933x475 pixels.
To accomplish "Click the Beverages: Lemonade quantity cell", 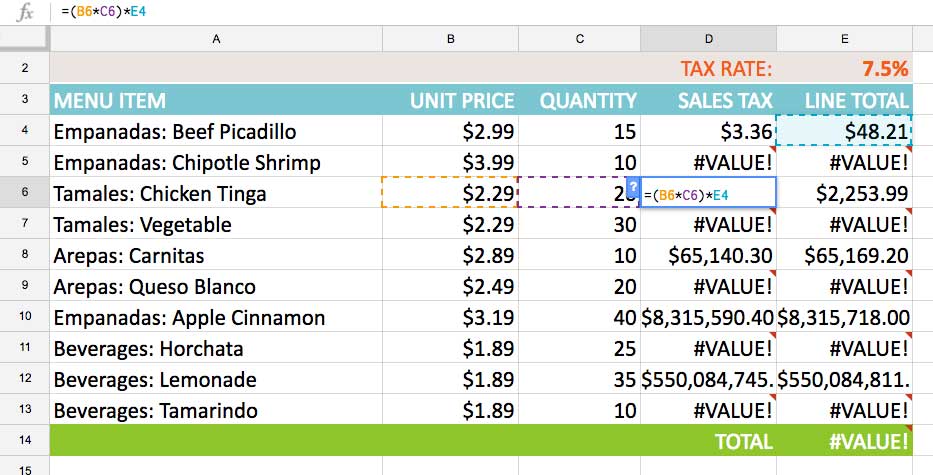I will coord(580,379).
